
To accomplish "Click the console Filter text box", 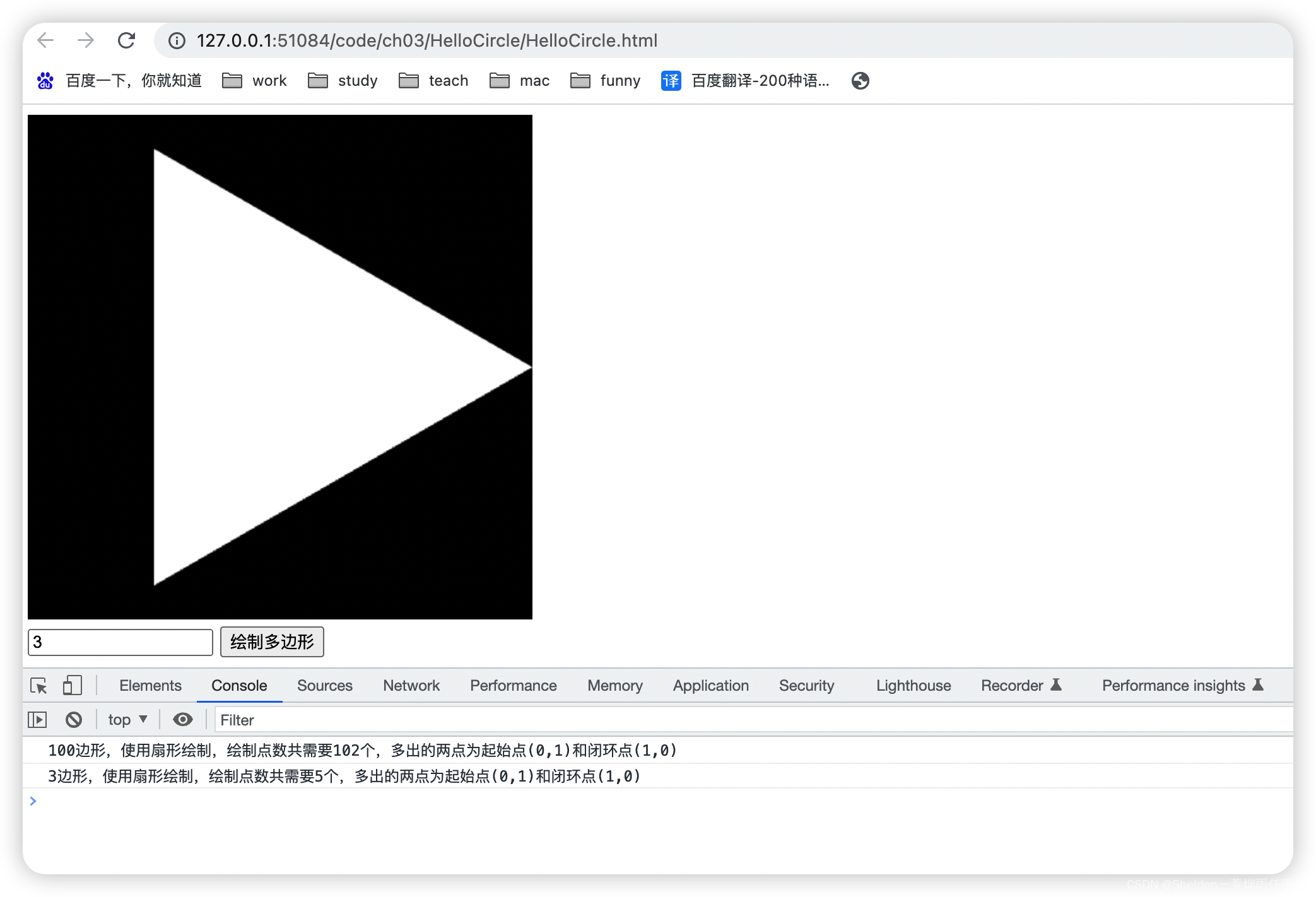I will coord(751,720).
